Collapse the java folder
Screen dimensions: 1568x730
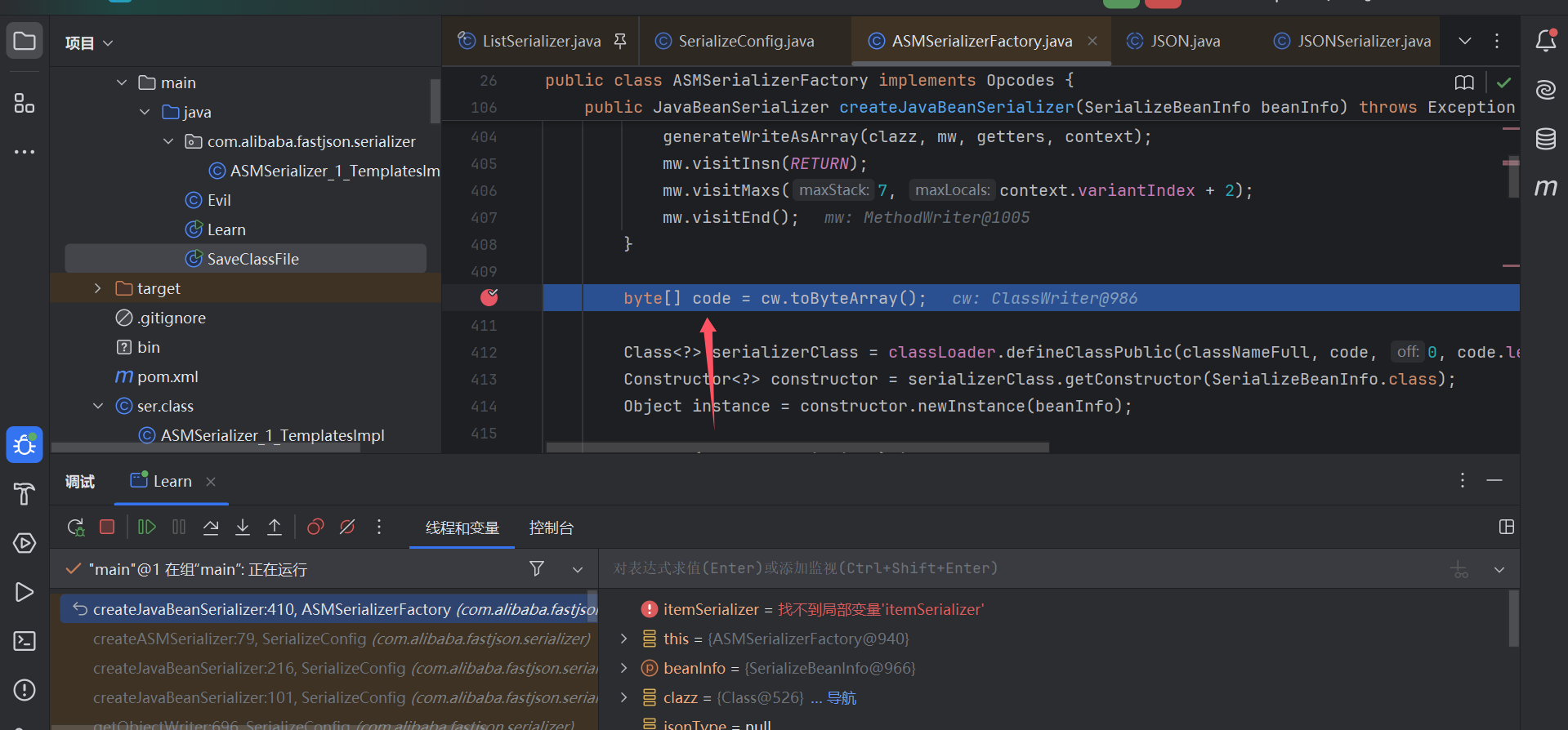tap(145, 112)
